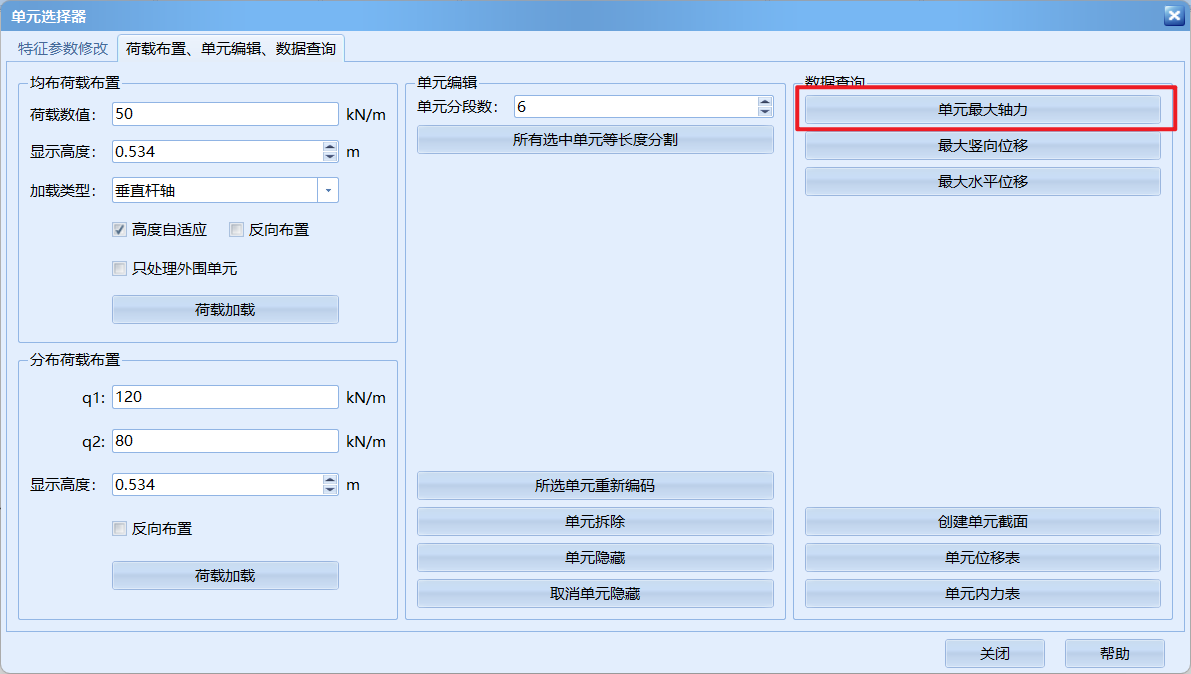
Task: Show 最大竖向位移 result
Action: point(982,146)
